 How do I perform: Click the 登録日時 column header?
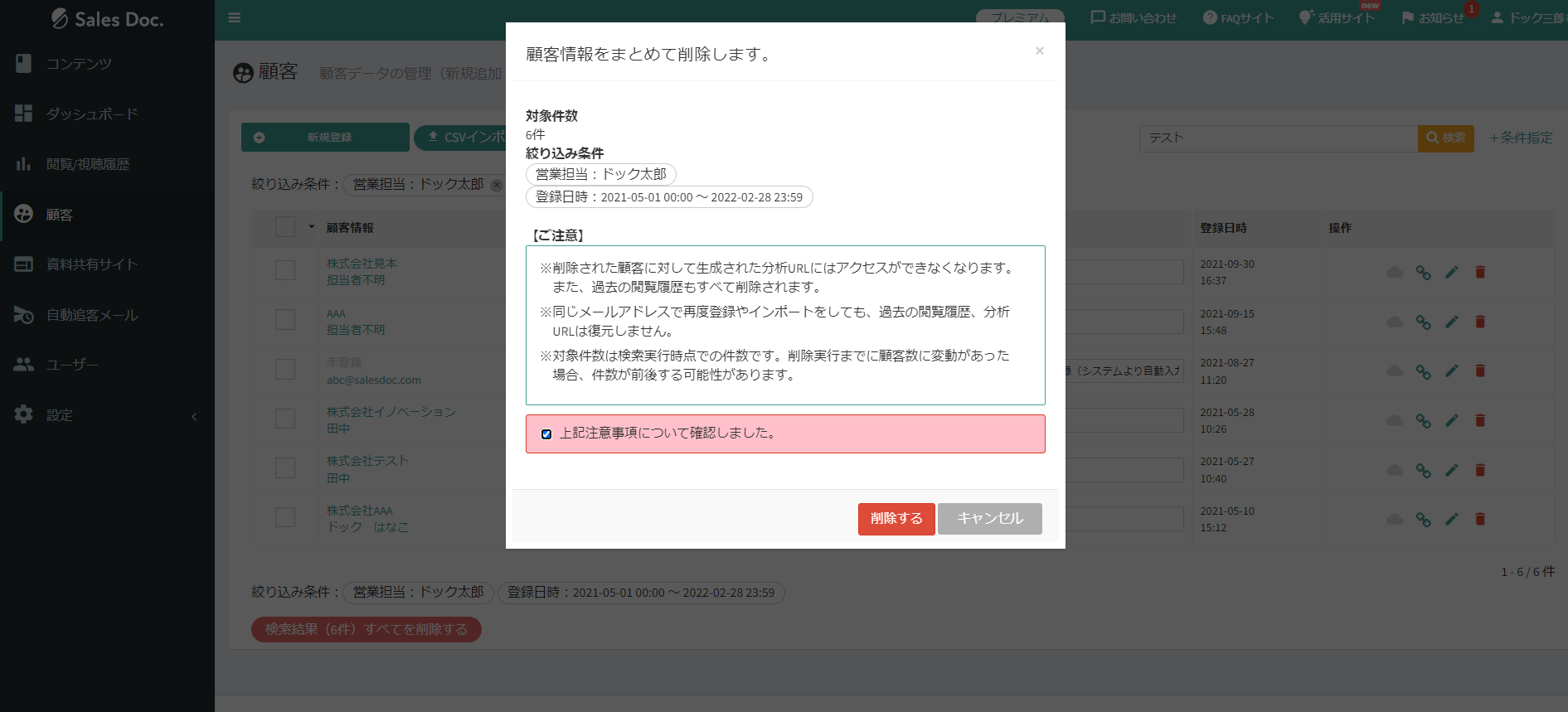[1223, 228]
